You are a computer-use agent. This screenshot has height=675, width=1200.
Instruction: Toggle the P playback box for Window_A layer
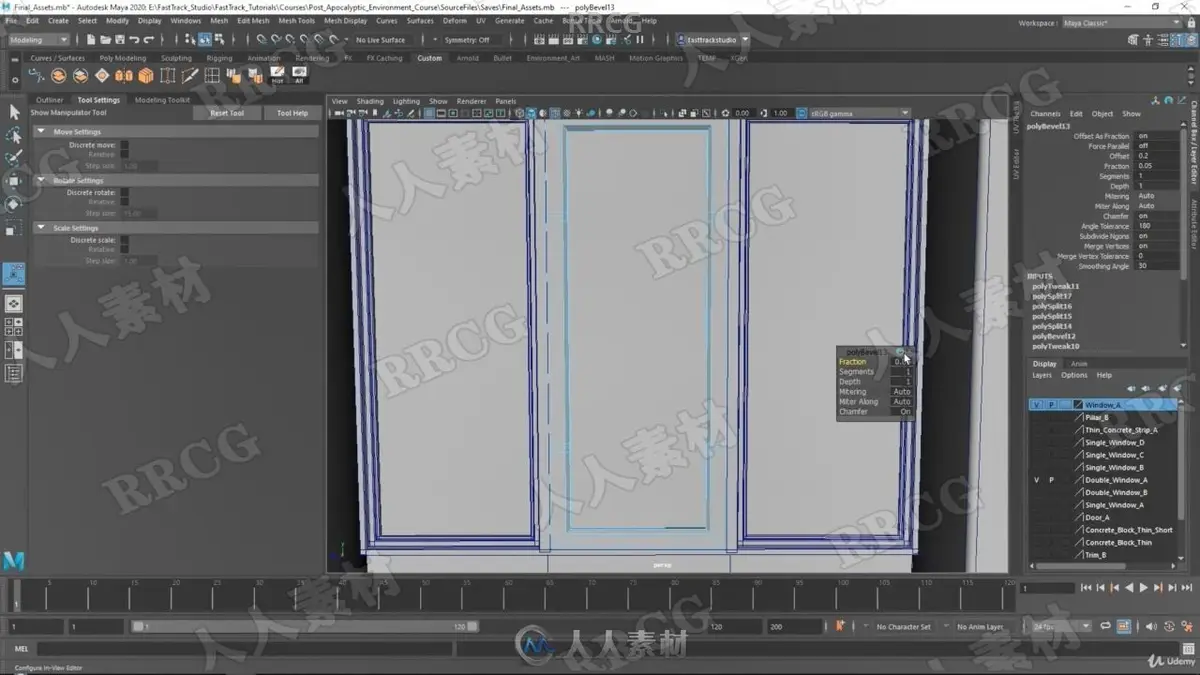tap(1051, 405)
